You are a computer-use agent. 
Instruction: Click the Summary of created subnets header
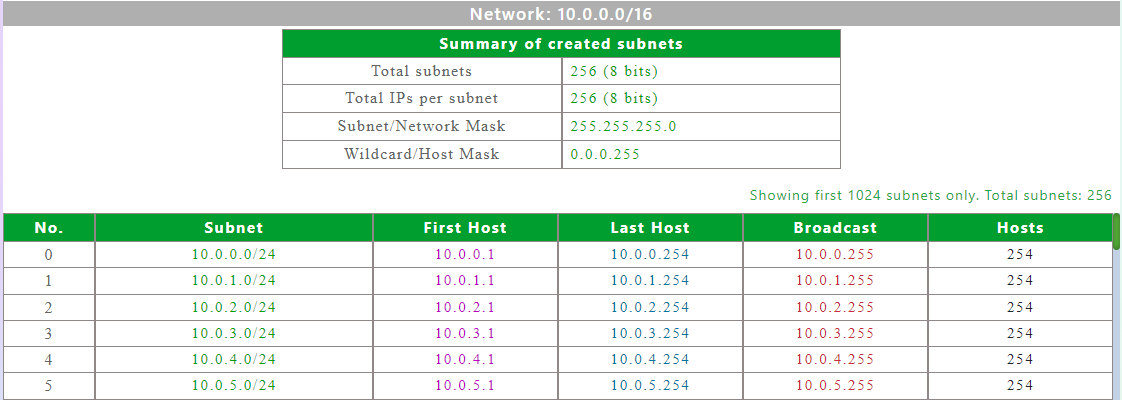coord(561,44)
